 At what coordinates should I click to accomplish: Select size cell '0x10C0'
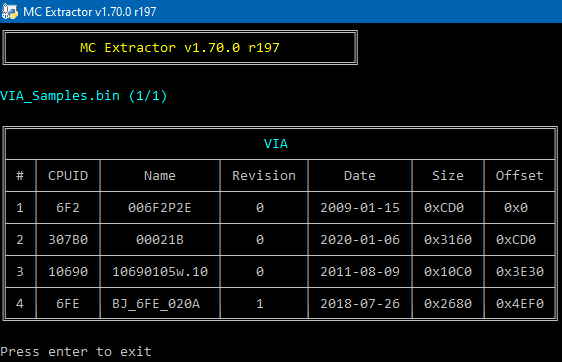tap(448, 272)
